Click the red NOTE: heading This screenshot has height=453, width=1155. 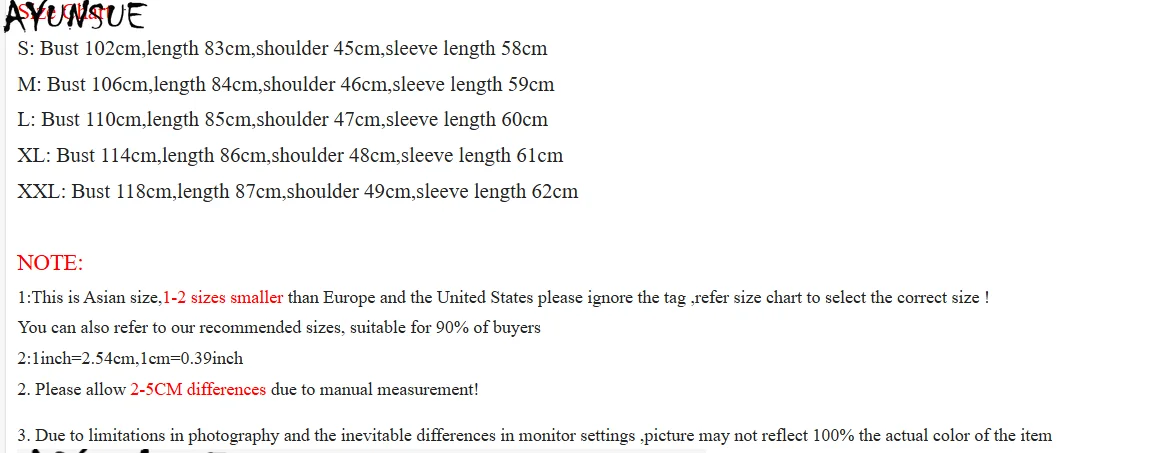(50, 263)
